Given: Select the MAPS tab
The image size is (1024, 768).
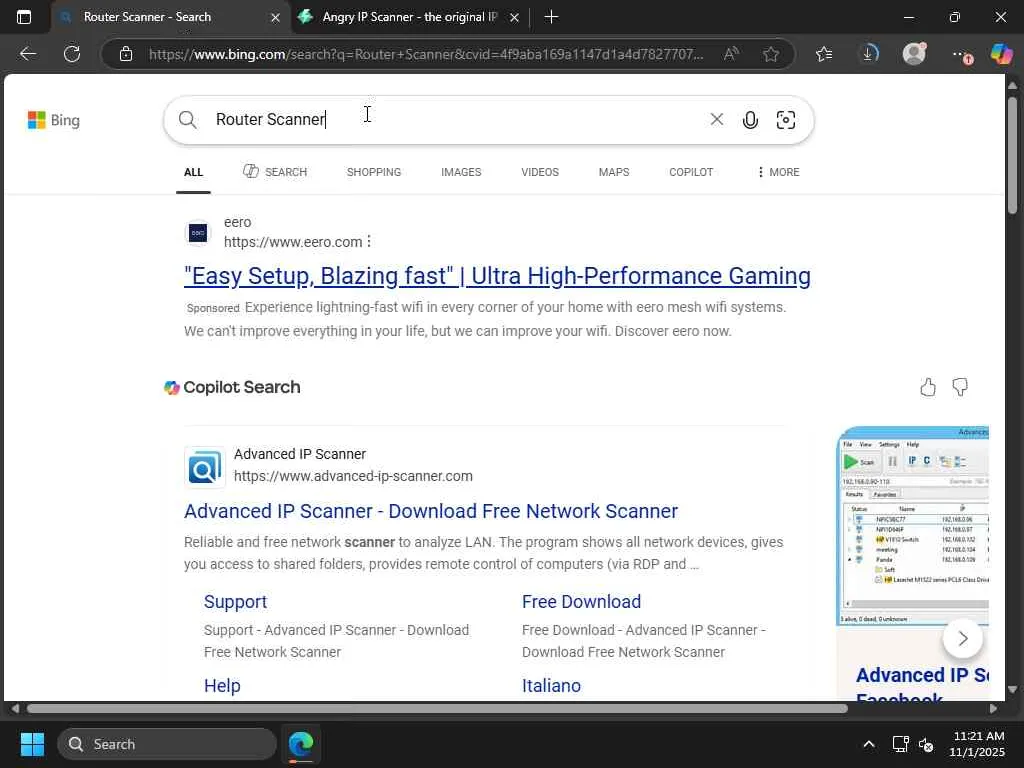Looking at the screenshot, I should click(614, 172).
